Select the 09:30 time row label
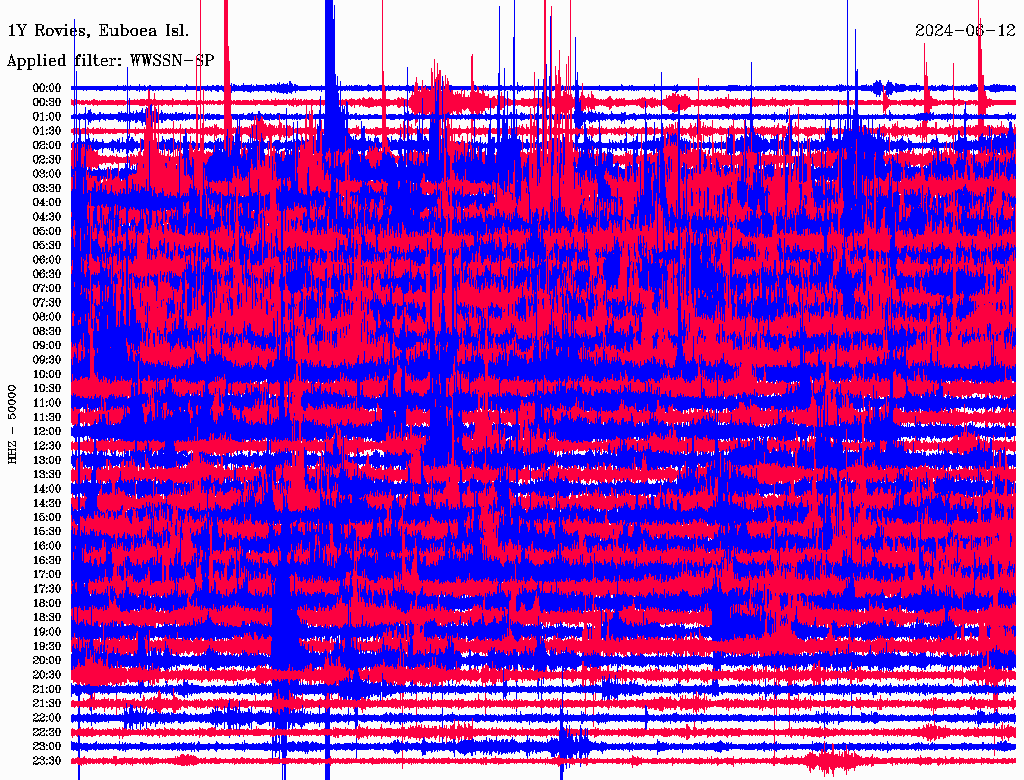This screenshot has height=780, width=1024. 47,360
